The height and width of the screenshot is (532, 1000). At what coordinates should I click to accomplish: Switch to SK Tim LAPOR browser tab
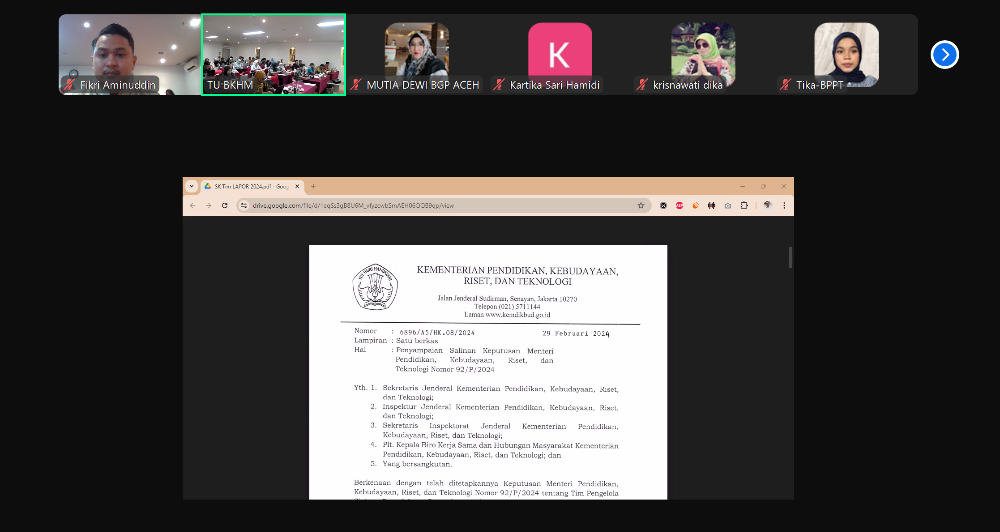pyautogui.click(x=251, y=186)
